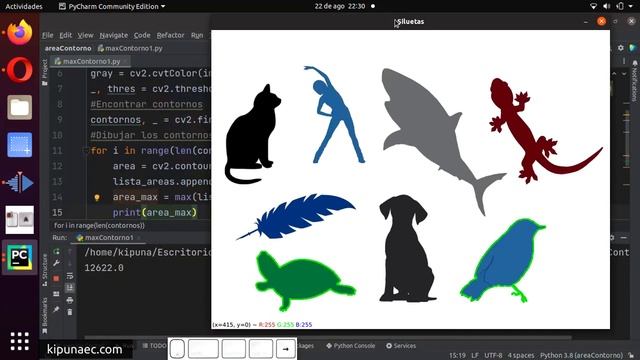Pin the Run tab with pin icon
640x360 pixels.
(56, 309)
